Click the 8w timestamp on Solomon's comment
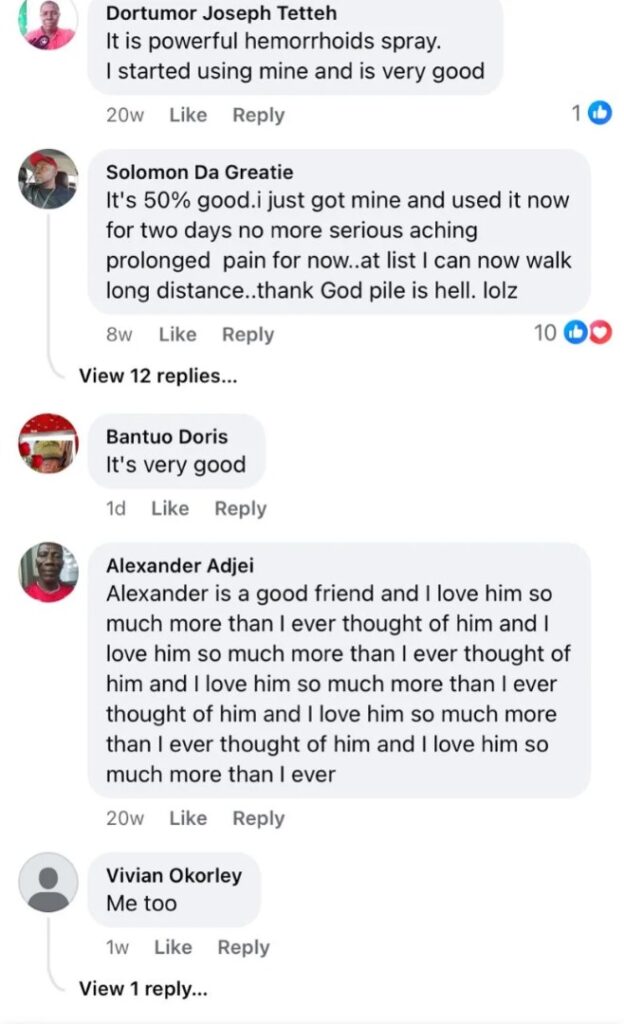Screen dimensions: 624x1024 [x=118, y=335]
